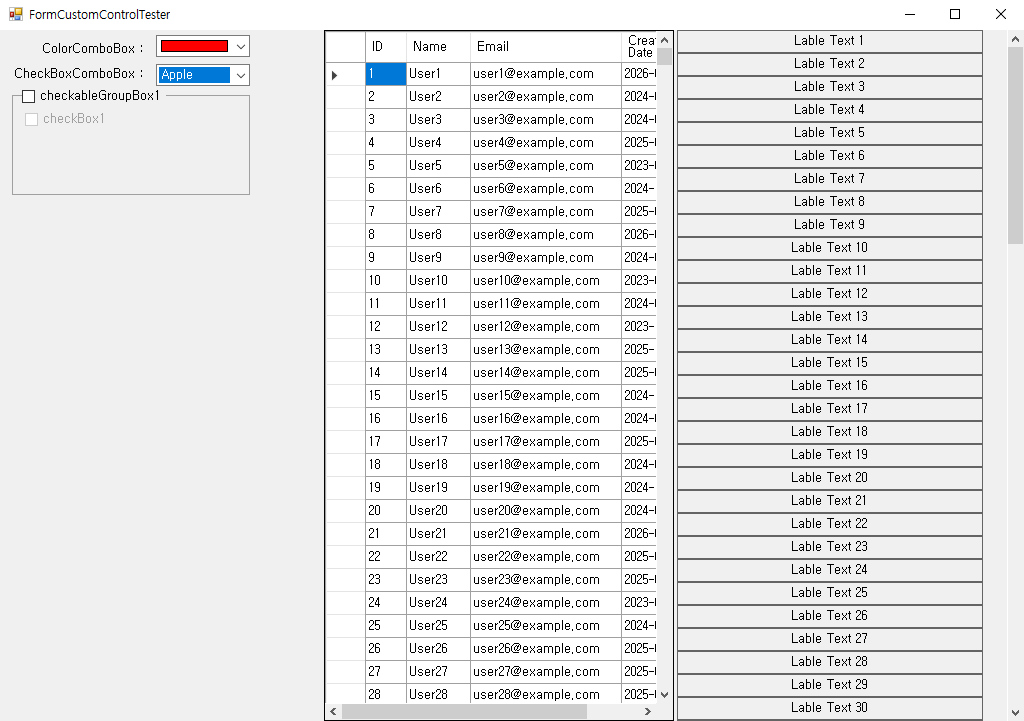This screenshot has height=721, width=1024.
Task: Select the Name cell User5
Action: pos(438,166)
